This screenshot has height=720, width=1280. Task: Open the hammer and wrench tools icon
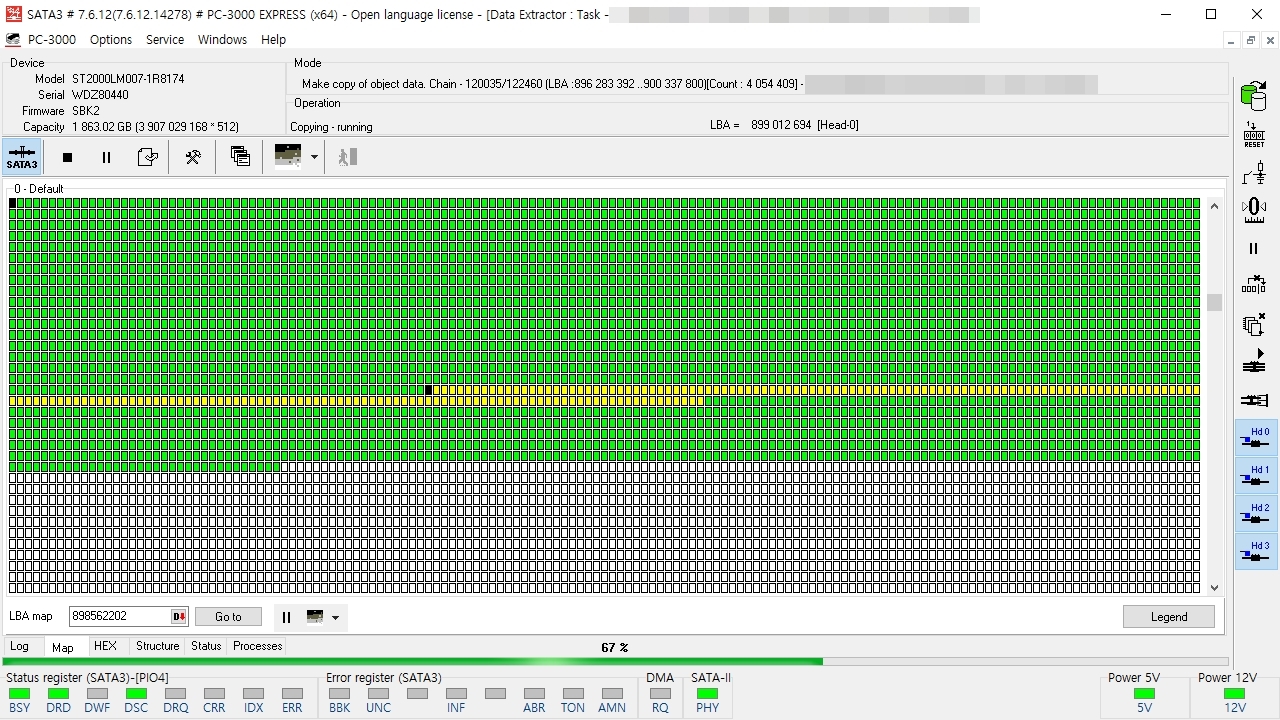click(193, 157)
